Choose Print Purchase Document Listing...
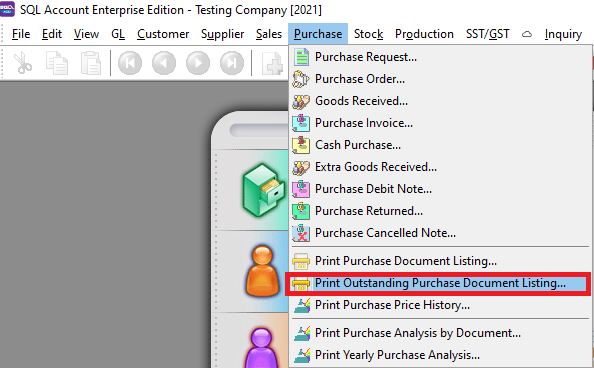Viewport: 594px width, 368px height. 439,261
